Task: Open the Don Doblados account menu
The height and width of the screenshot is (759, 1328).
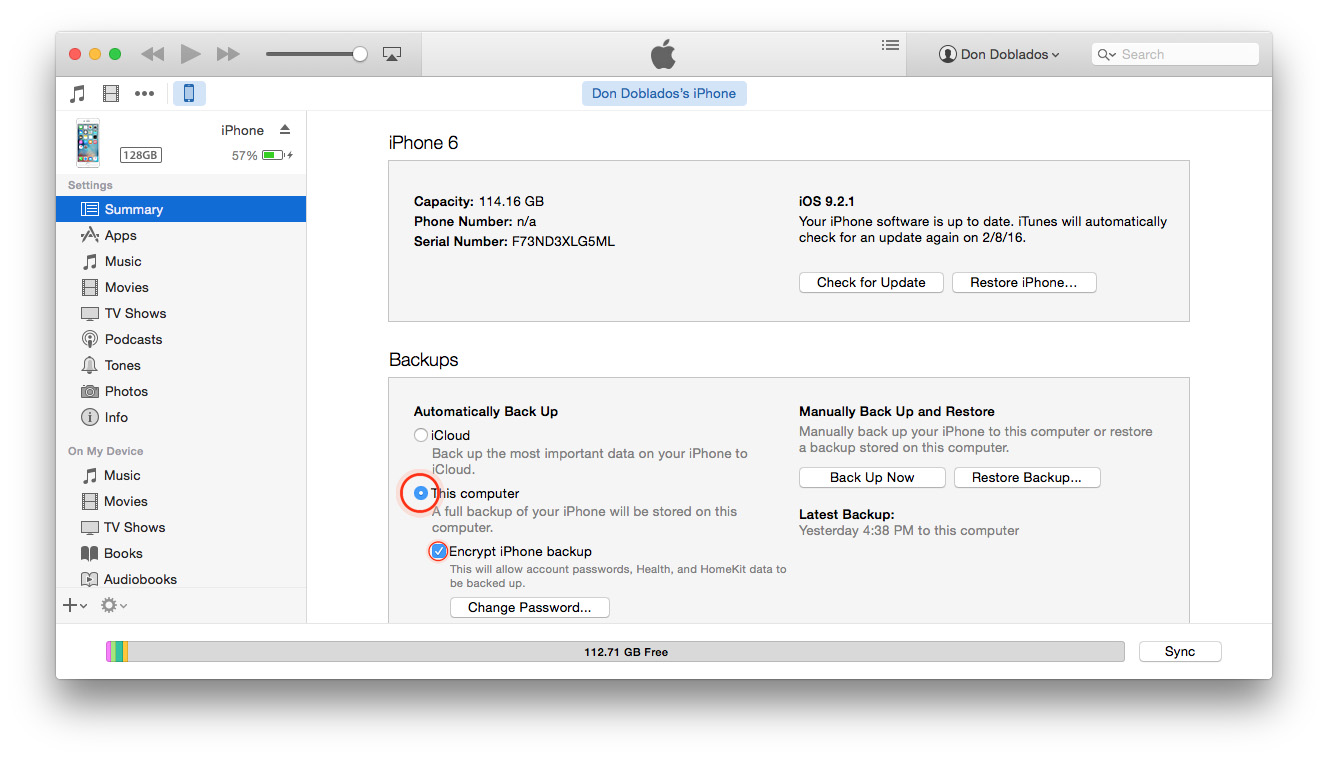Action: coord(998,54)
